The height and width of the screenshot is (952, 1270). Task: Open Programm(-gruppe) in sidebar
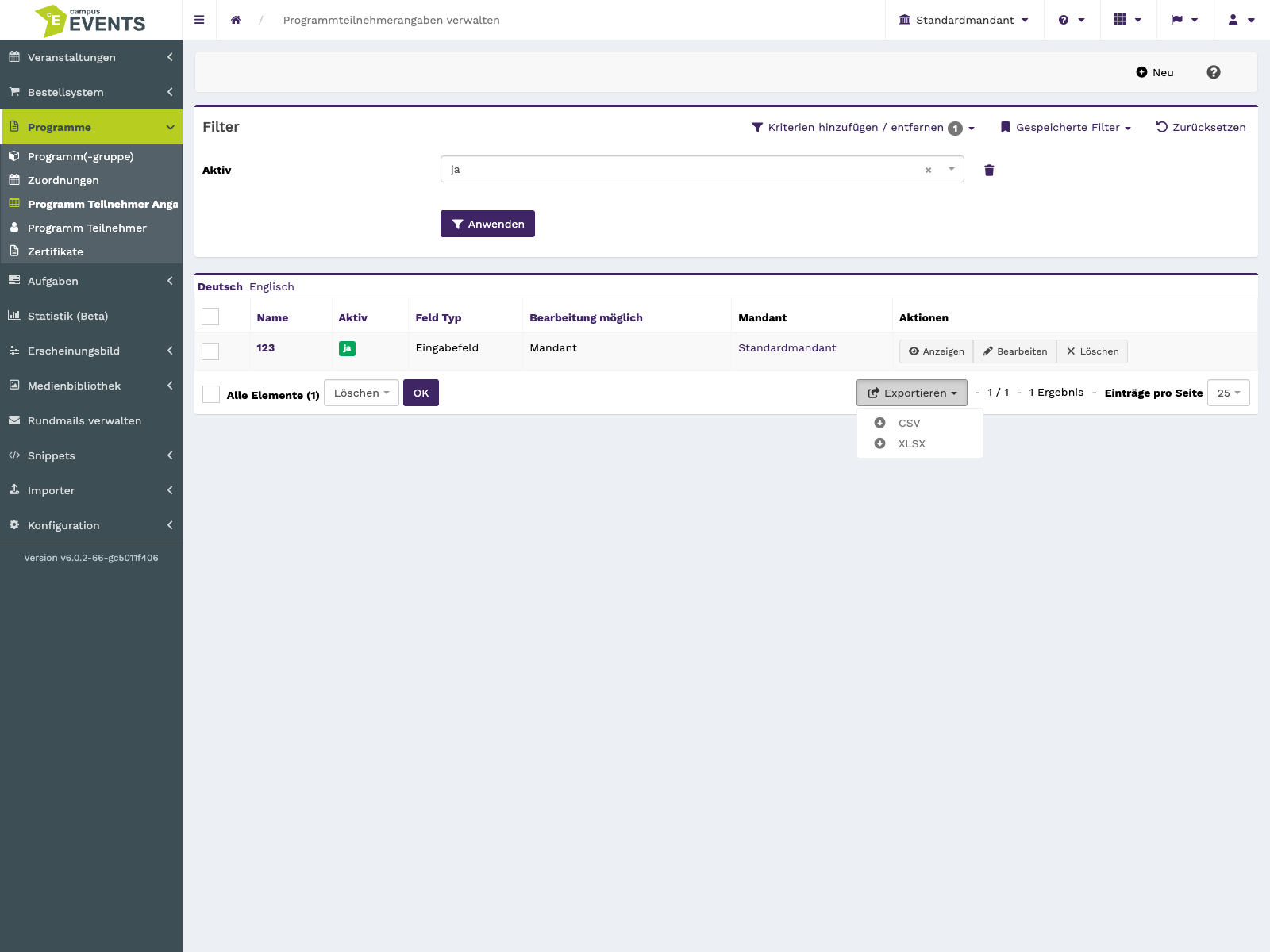pyautogui.click(x=91, y=156)
